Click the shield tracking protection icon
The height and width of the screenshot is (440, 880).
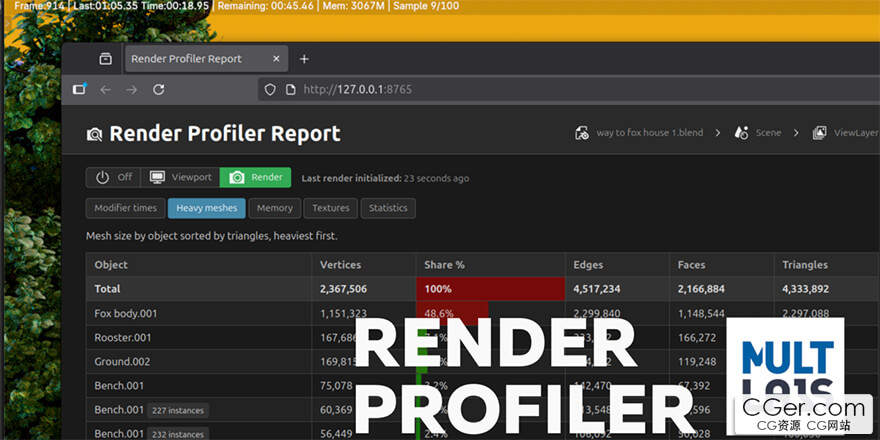tap(269, 90)
